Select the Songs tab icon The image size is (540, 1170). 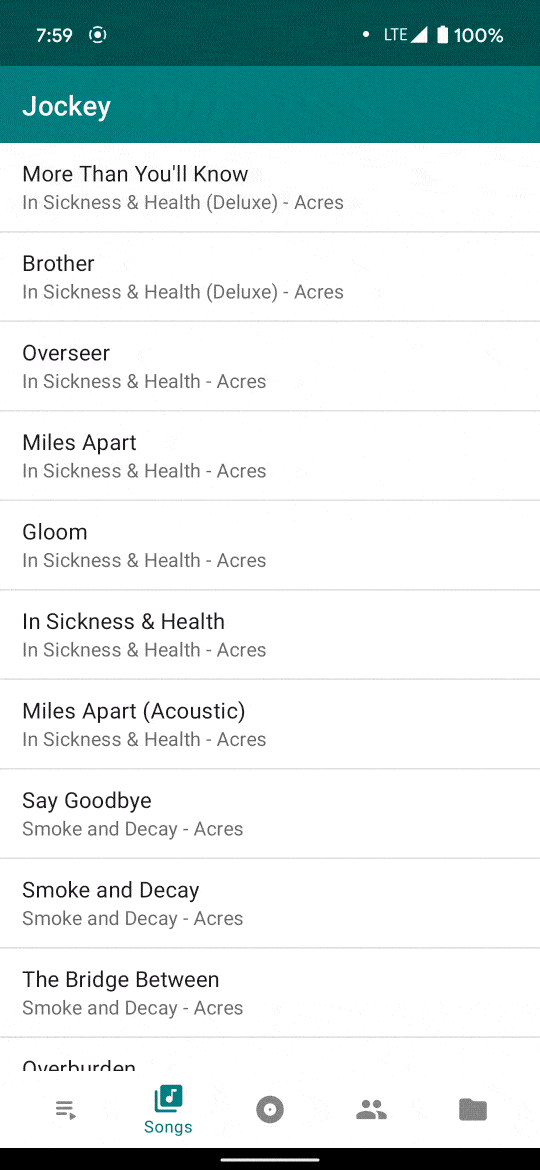click(x=169, y=1098)
